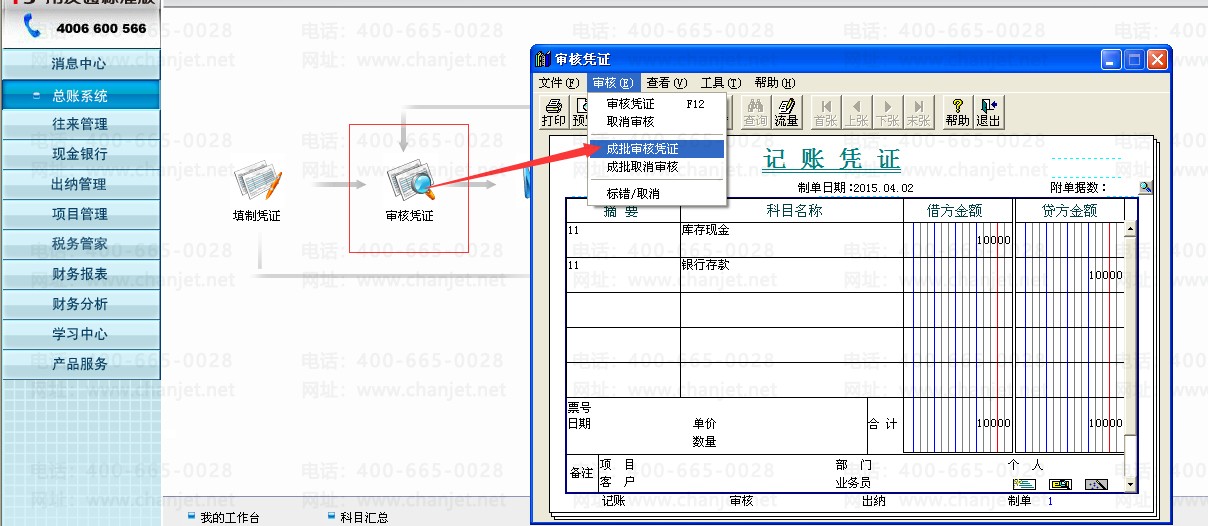Open 项目管理 in the sidebar

[80, 214]
